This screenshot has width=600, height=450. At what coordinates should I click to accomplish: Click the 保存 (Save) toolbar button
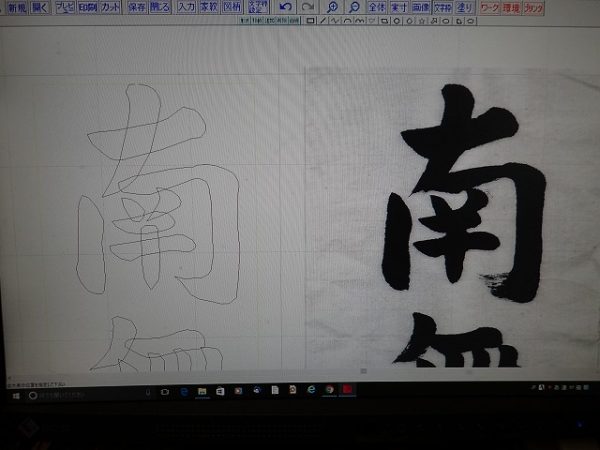click(137, 7)
